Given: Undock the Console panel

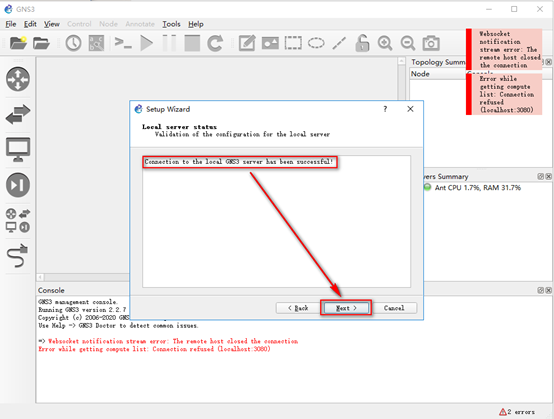Looking at the screenshot, I should tap(541, 290).
